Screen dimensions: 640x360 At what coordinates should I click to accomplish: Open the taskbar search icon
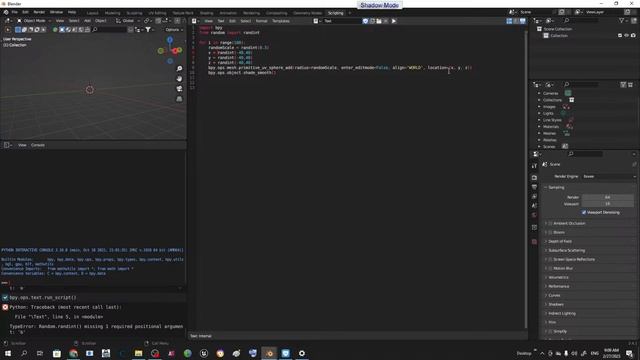pyautogui.click(x=24, y=353)
